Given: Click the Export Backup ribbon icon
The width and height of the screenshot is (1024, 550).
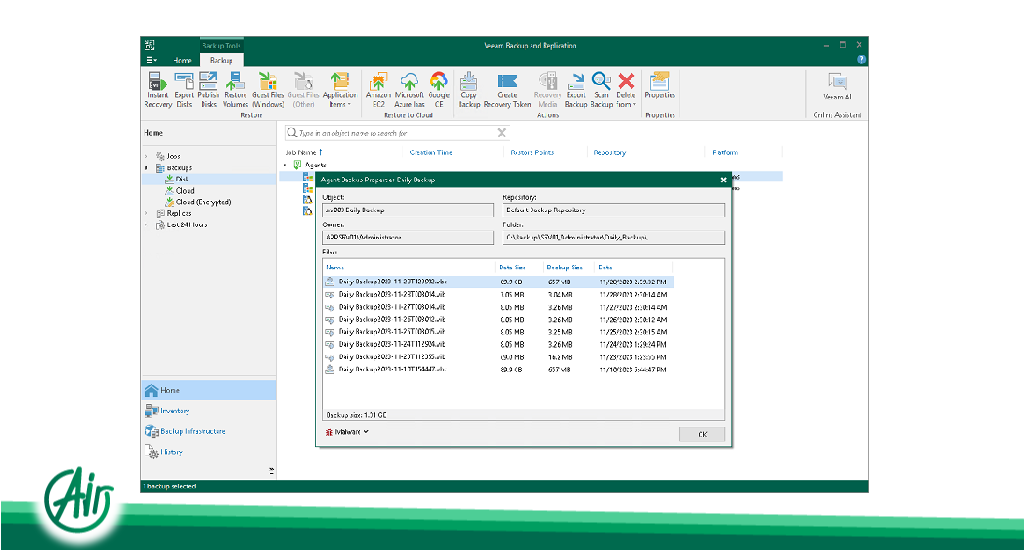Looking at the screenshot, I should pos(576,89).
